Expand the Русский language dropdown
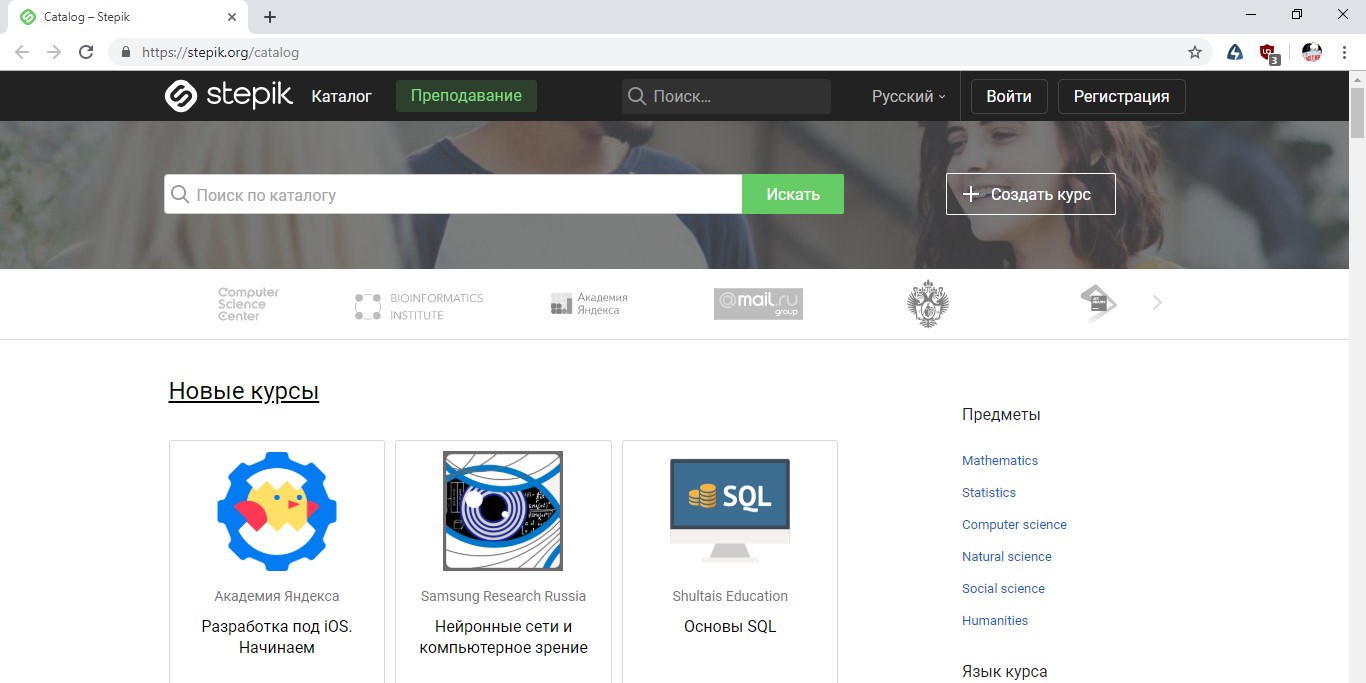Screen dimensions: 1366x683 click(x=908, y=96)
